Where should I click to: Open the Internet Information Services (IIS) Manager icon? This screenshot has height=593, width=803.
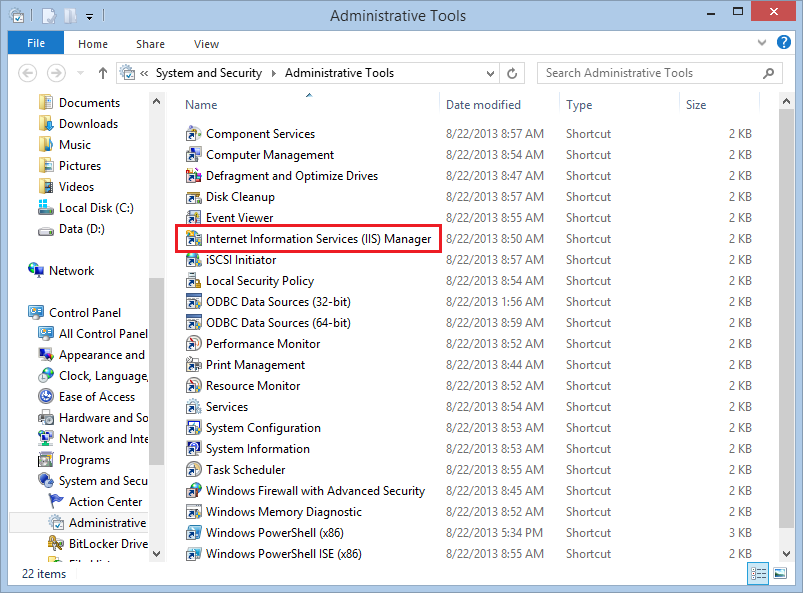coord(193,239)
